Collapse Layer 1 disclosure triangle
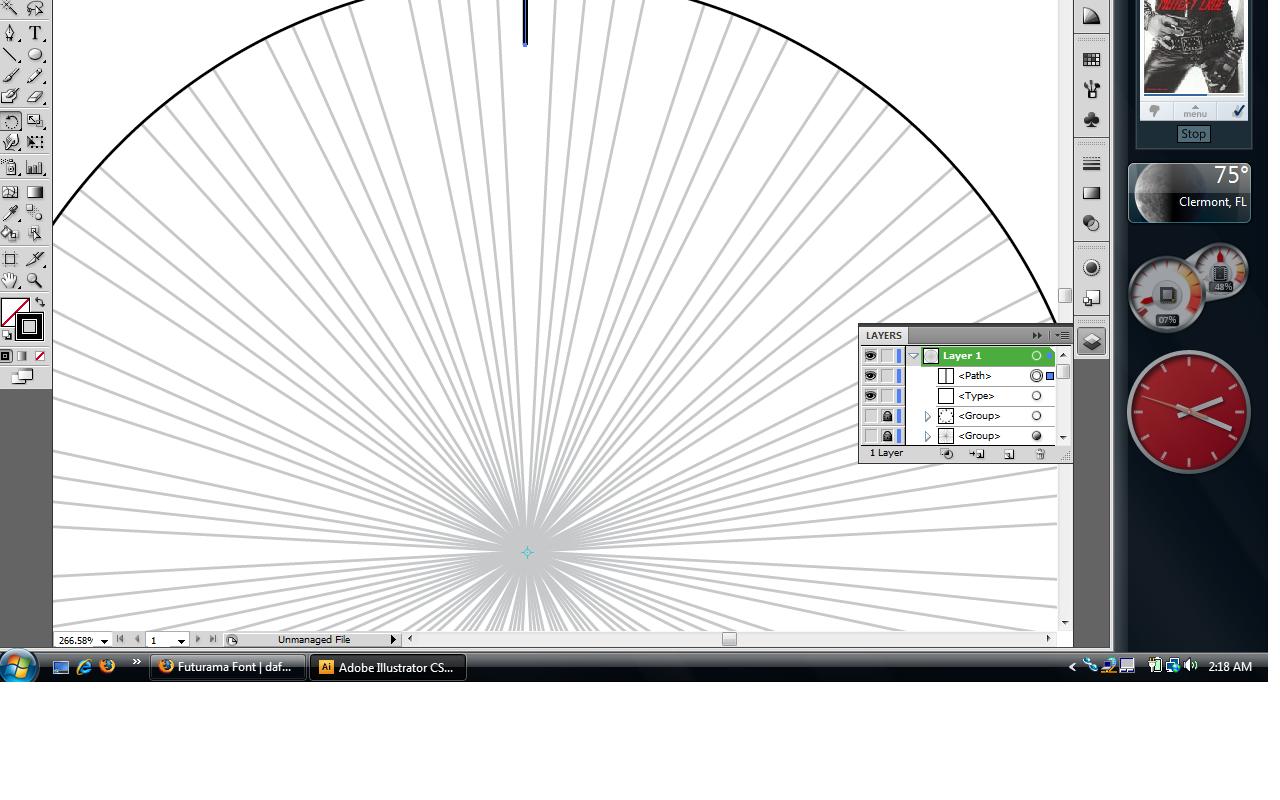 point(913,356)
